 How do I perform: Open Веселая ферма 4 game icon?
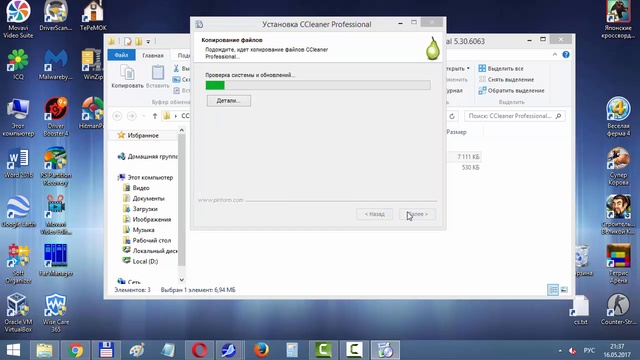tap(618, 117)
